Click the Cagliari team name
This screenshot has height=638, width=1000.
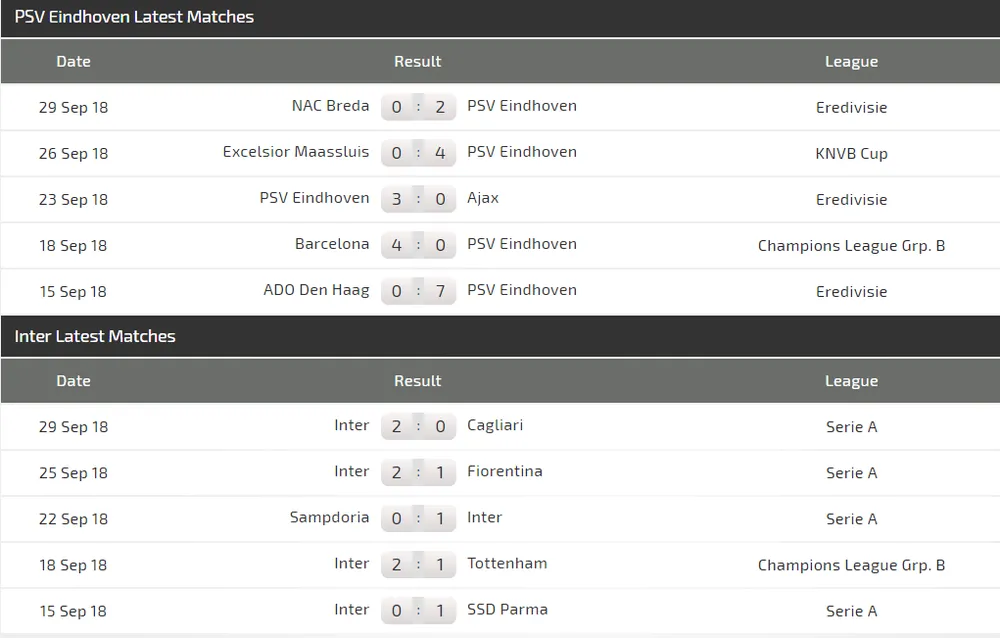click(x=495, y=425)
